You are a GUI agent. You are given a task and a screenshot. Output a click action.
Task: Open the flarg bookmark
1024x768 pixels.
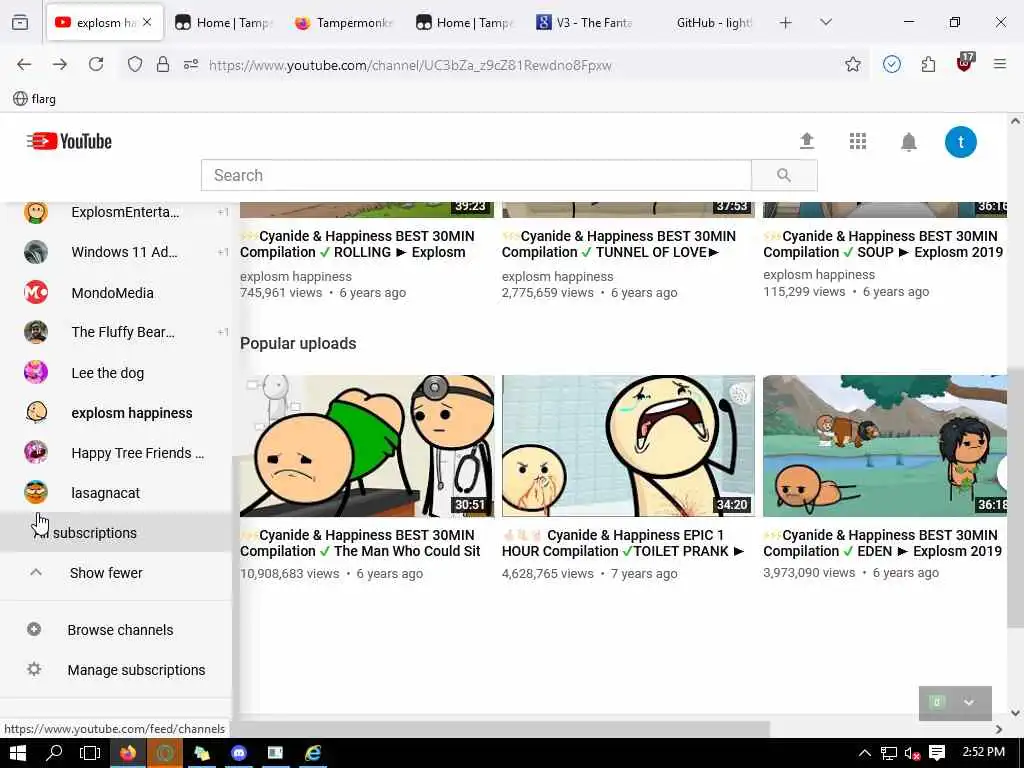coord(35,99)
